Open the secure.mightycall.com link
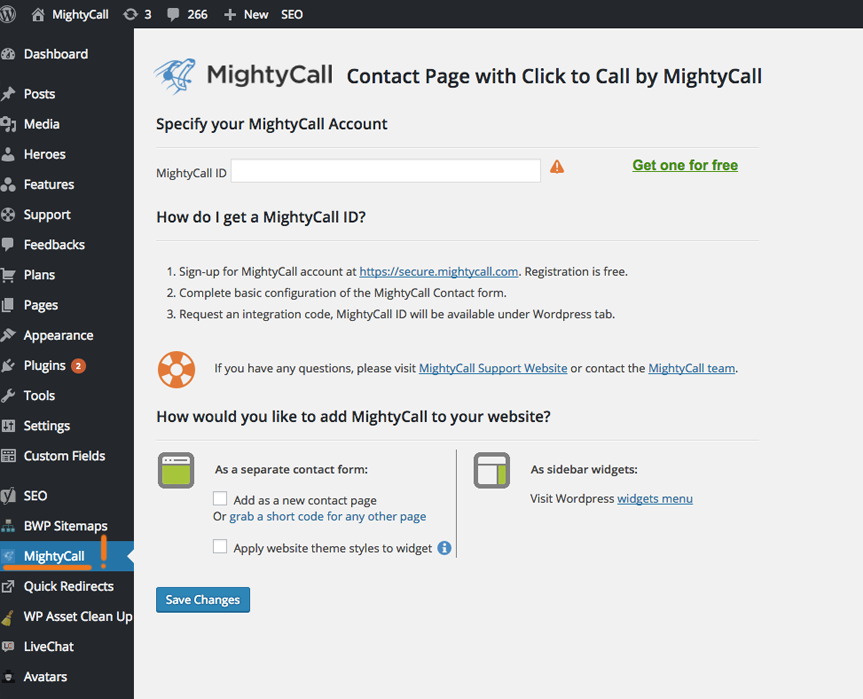This screenshot has width=863, height=699. tap(439, 271)
